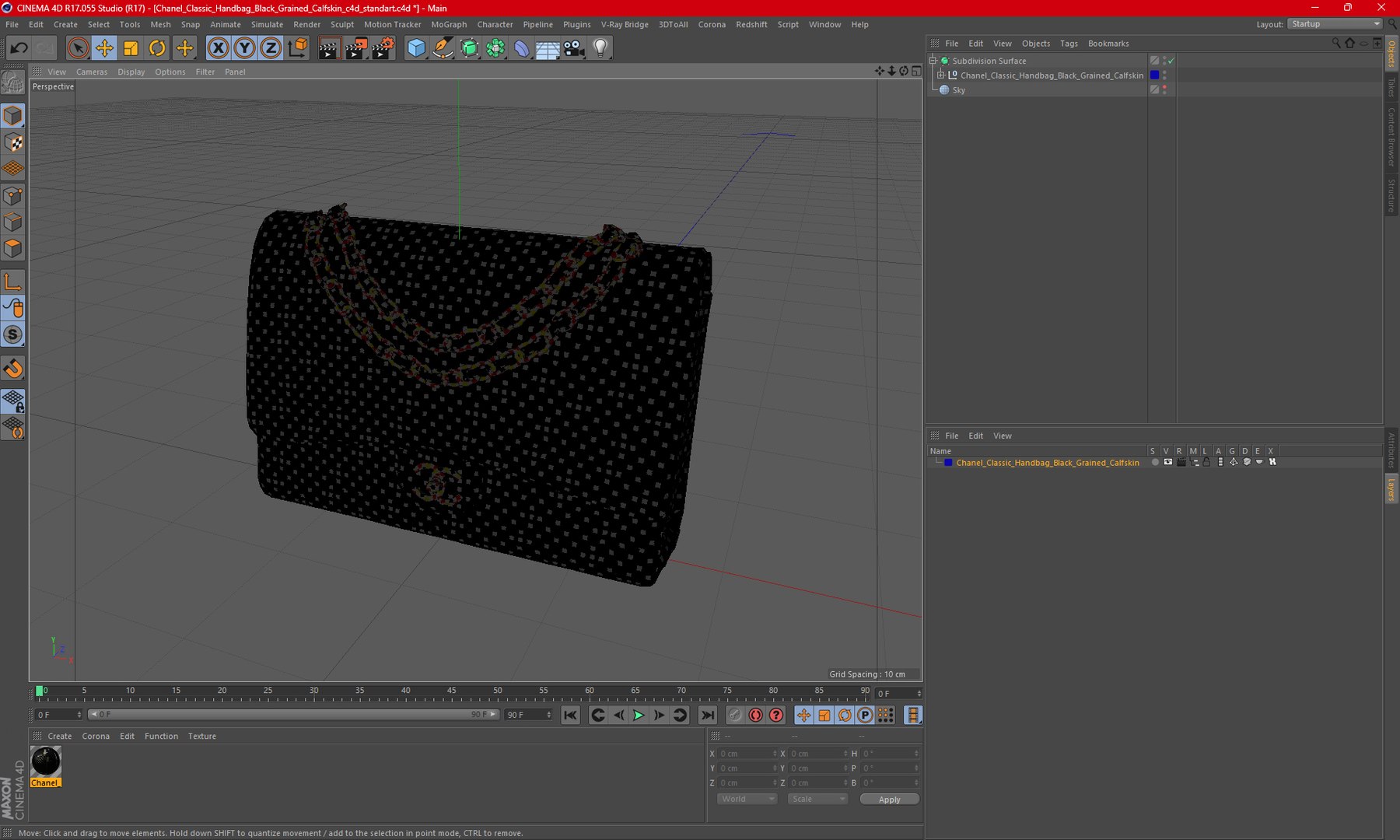Switch to Polygons mode
Viewport: 1400px width, 840px height.
tap(13, 249)
